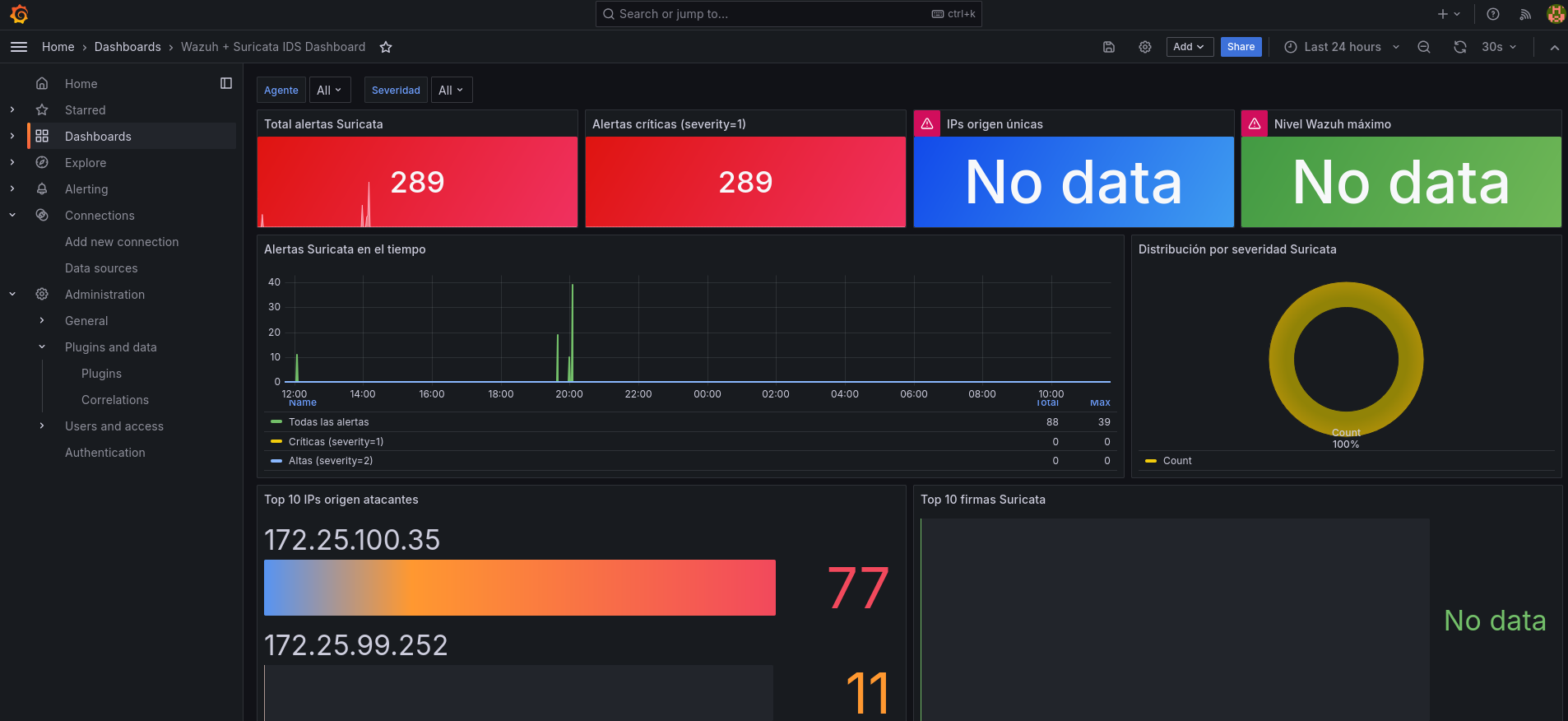
Task: Open Authentication menu item
Action: pyautogui.click(x=105, y=452)
